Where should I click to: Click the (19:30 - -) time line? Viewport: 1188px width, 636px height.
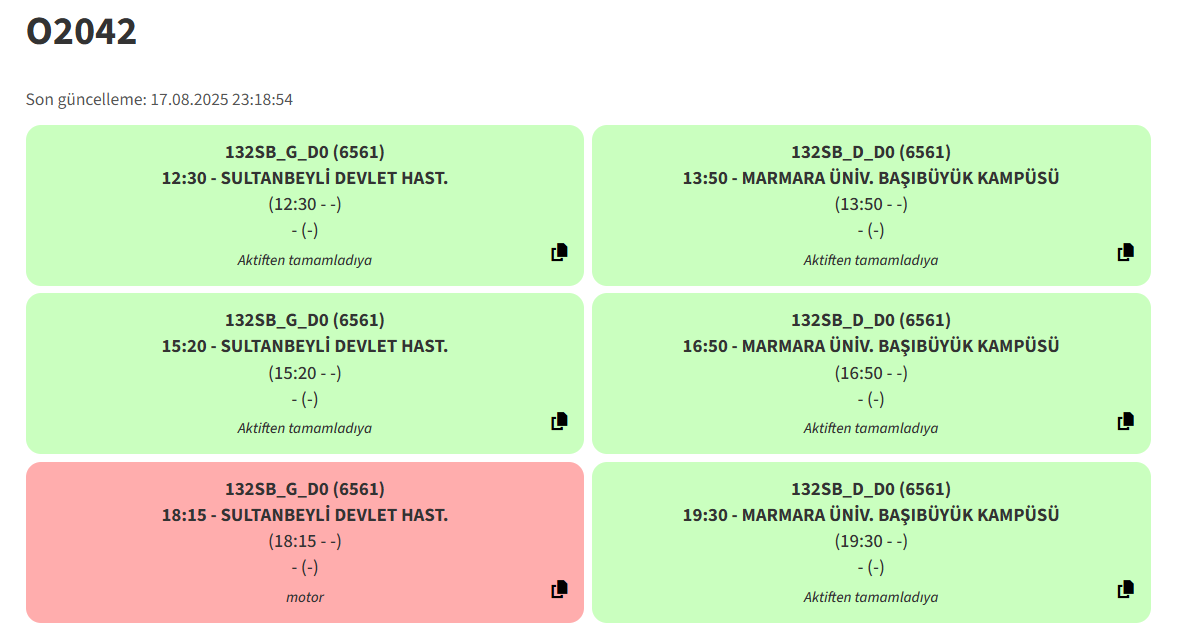click(871, 541)
